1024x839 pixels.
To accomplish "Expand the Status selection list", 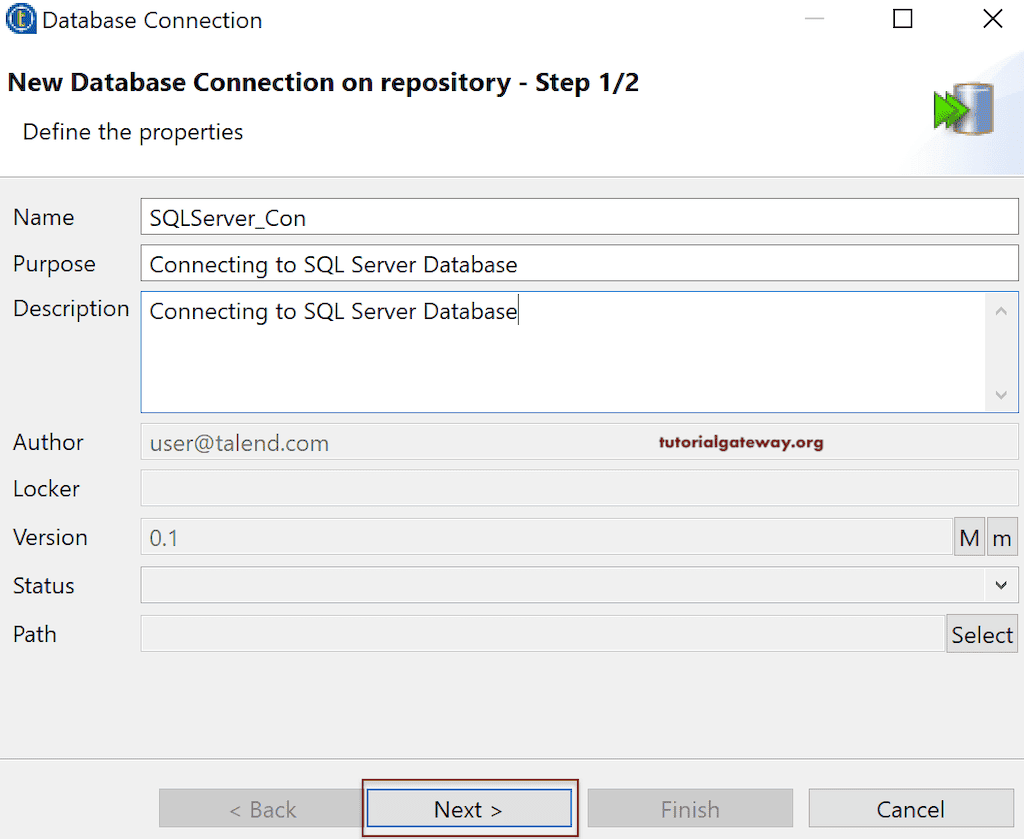I will pyautogui.click(x=1001, y=585).
